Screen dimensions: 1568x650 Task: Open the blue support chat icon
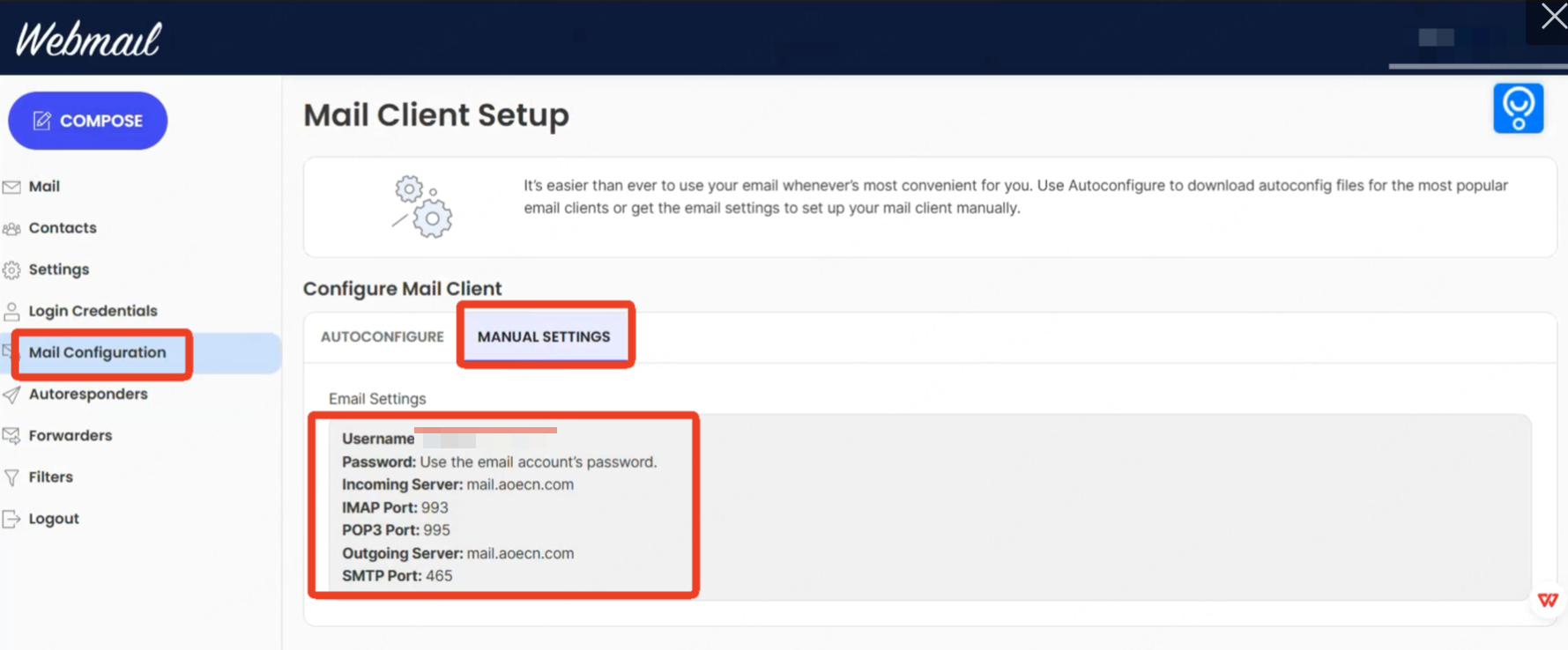point(1518,108)
